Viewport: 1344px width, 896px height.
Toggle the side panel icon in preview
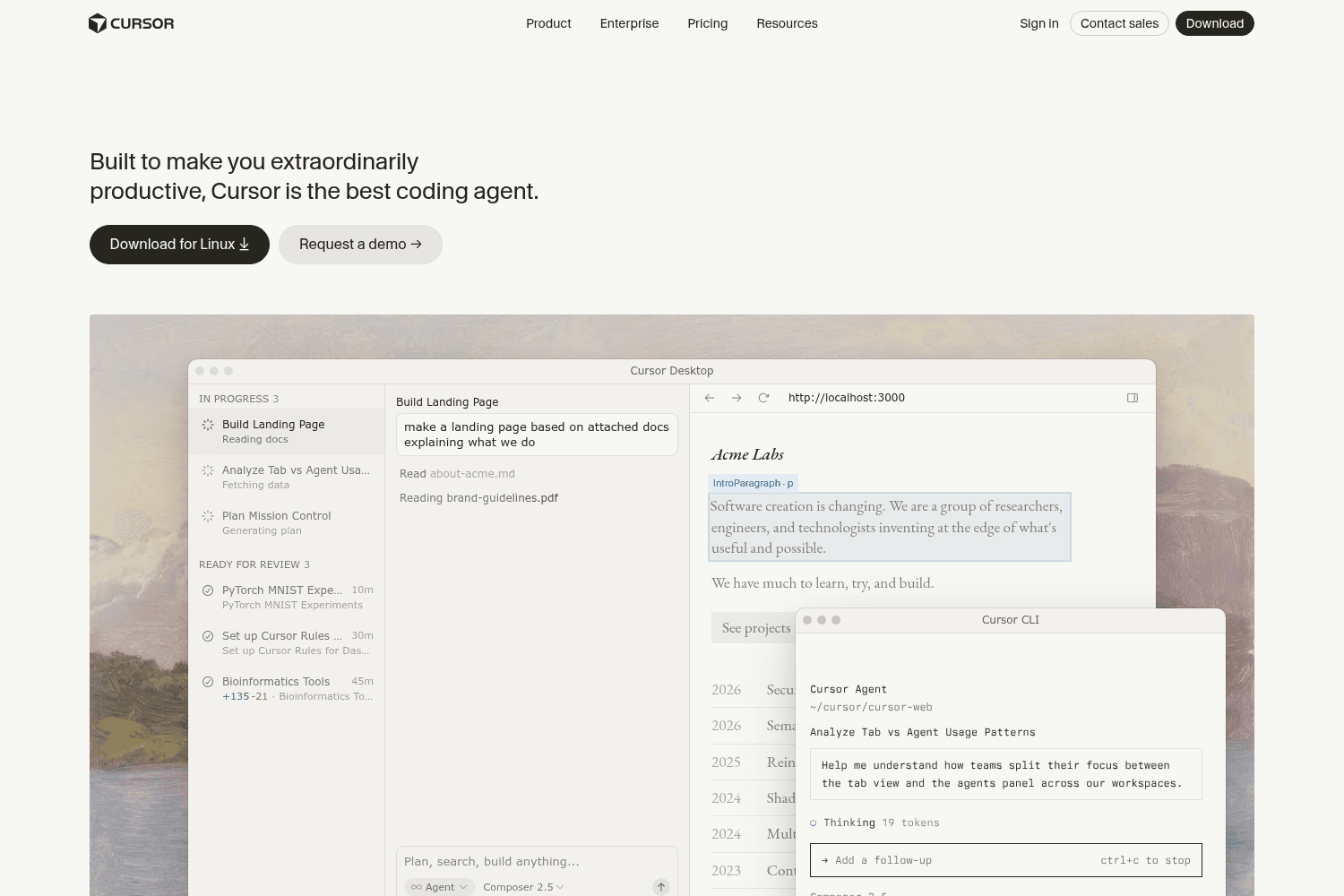pos(1133,398)
